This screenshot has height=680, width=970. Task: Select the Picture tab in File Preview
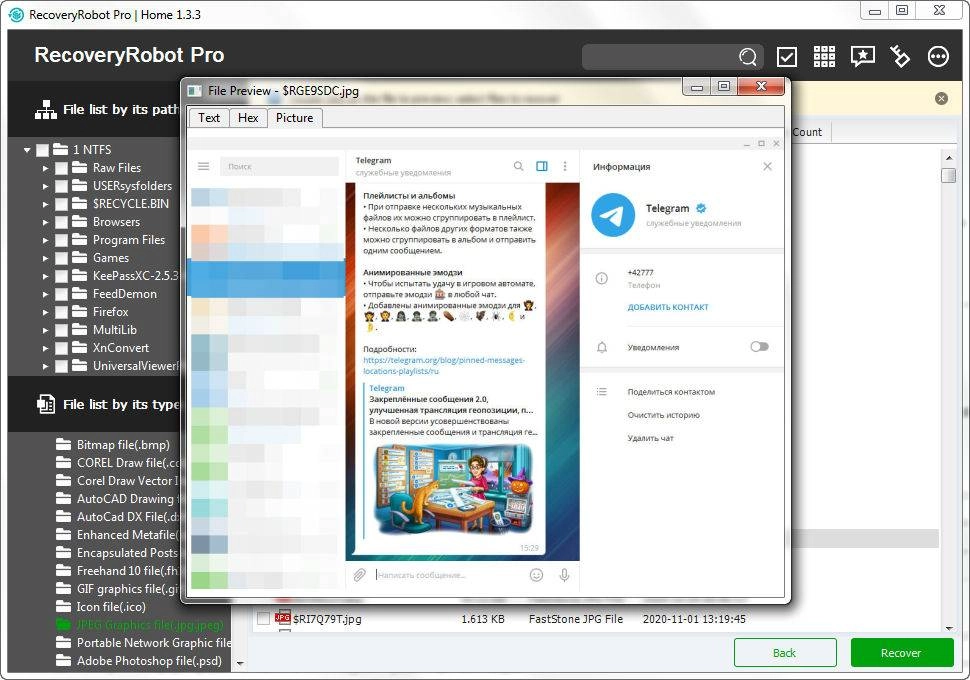(294, 118)
